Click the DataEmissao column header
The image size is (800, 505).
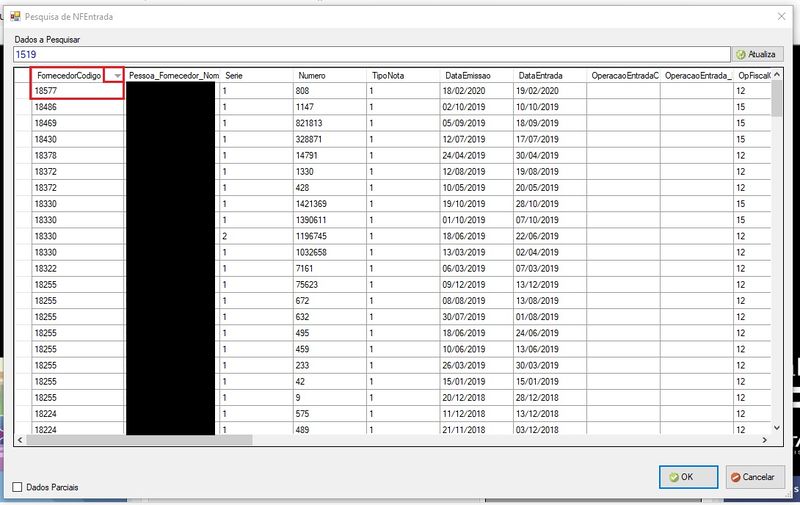(477, 75)
